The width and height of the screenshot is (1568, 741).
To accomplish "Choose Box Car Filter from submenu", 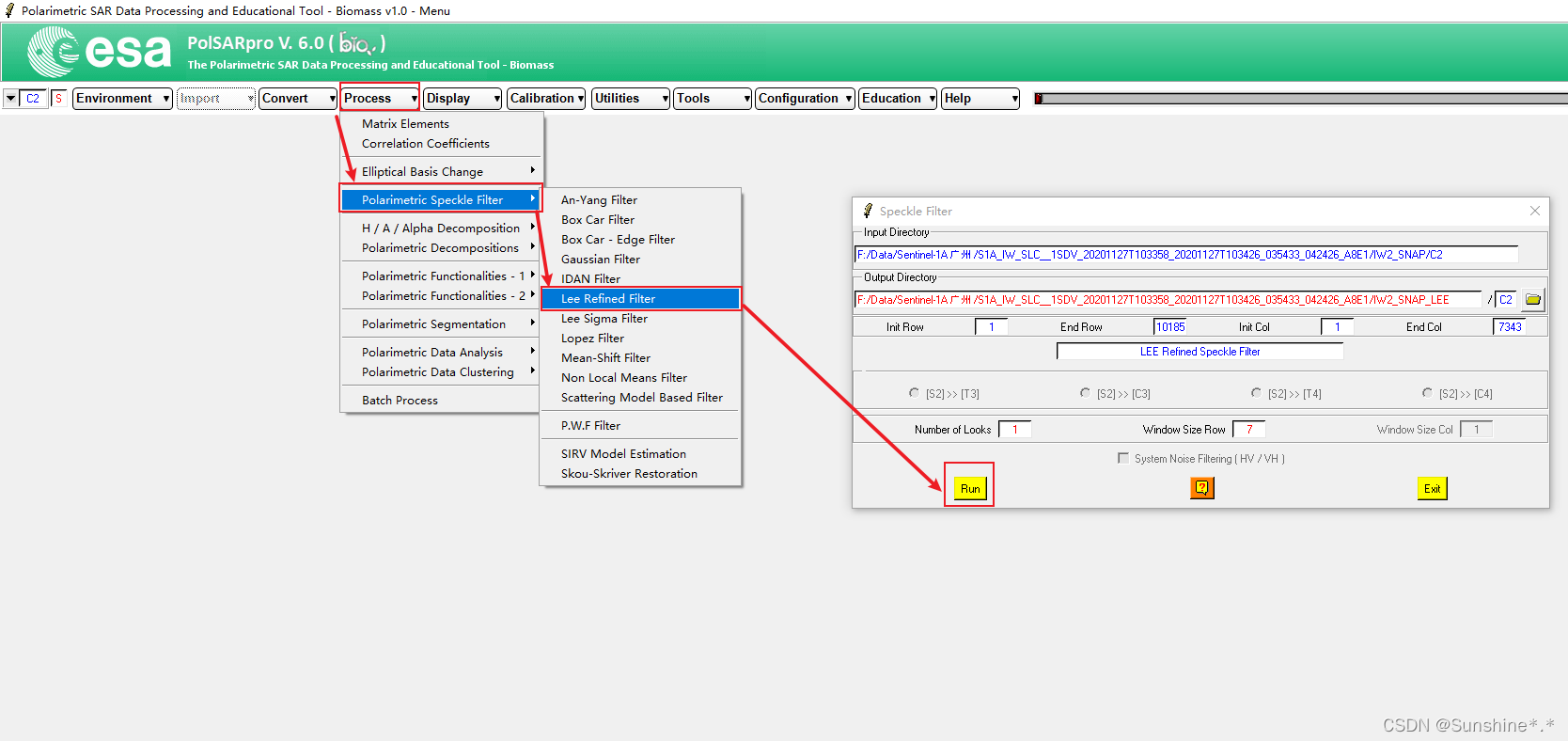I will click(x=640, y=219).
